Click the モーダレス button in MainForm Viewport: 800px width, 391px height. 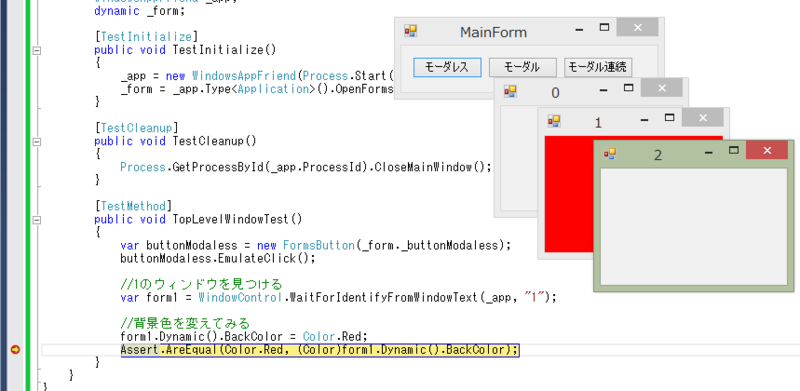[447, 67]
